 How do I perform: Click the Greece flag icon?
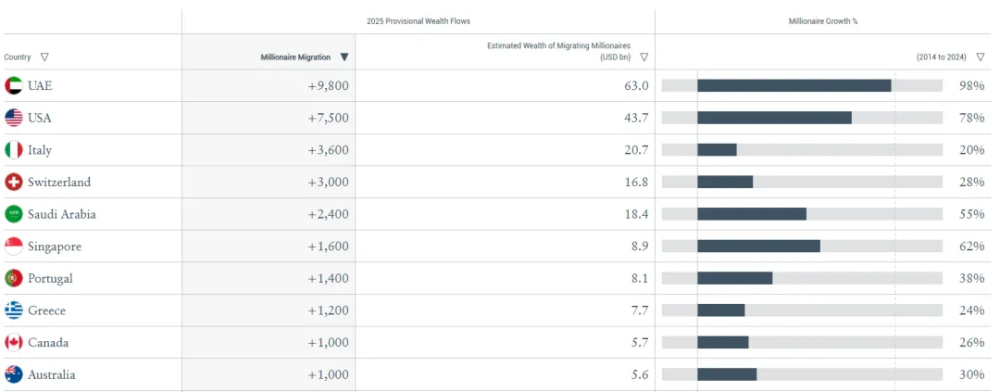(x=13, y=310)
